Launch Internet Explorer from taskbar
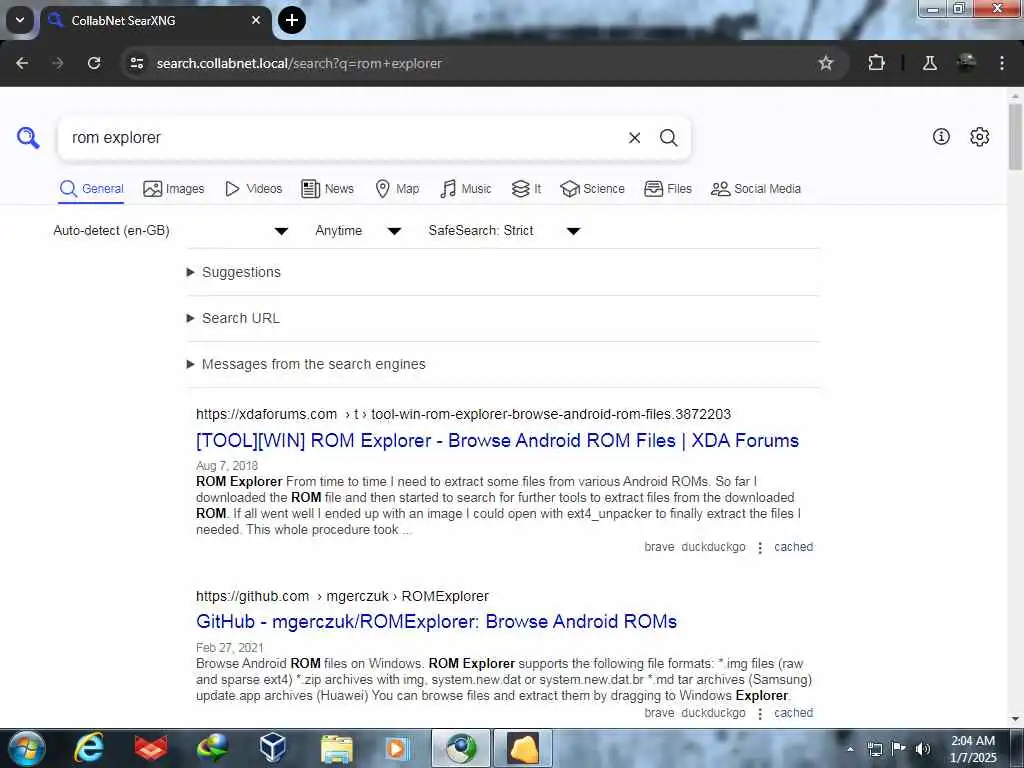Screen dimensions: 1024x768 pos(88,748)
